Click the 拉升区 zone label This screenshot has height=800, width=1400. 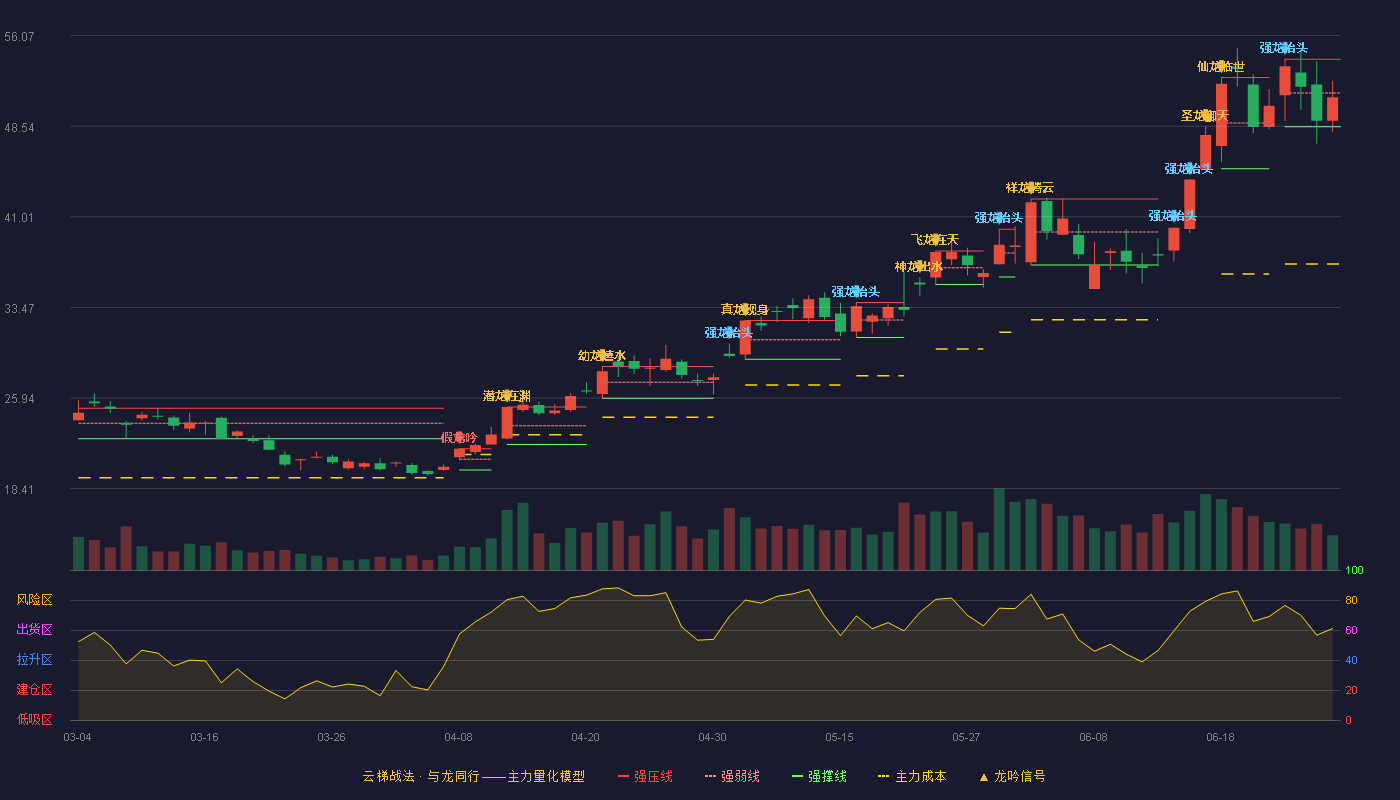(x=34, y=660)
